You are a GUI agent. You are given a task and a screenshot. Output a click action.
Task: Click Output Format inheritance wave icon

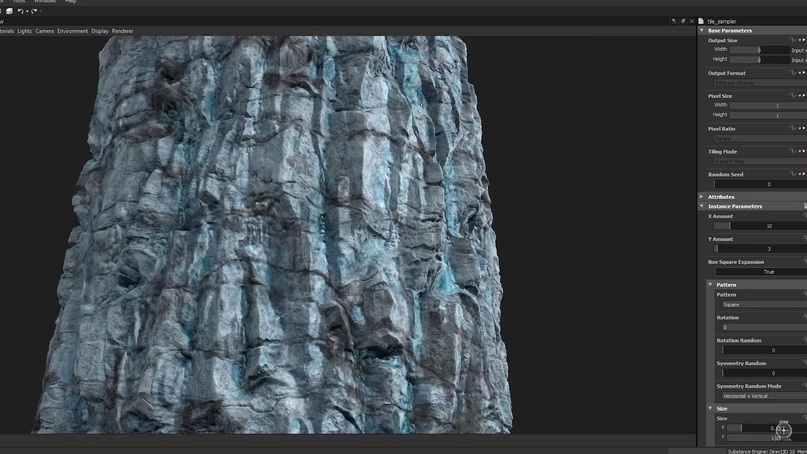coord(793,73)
